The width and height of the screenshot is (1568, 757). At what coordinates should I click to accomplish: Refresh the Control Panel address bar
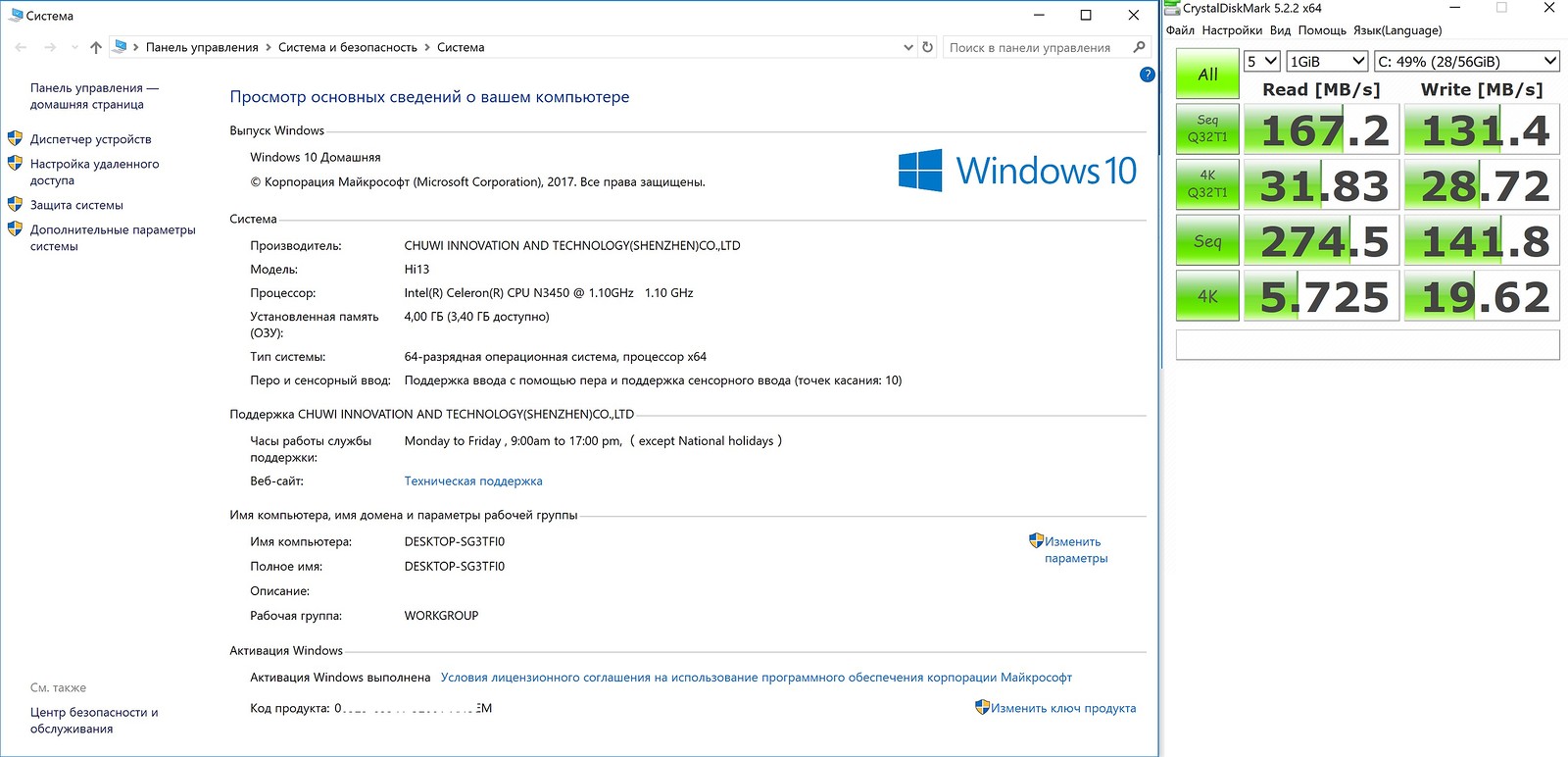(x=928, y=47)
